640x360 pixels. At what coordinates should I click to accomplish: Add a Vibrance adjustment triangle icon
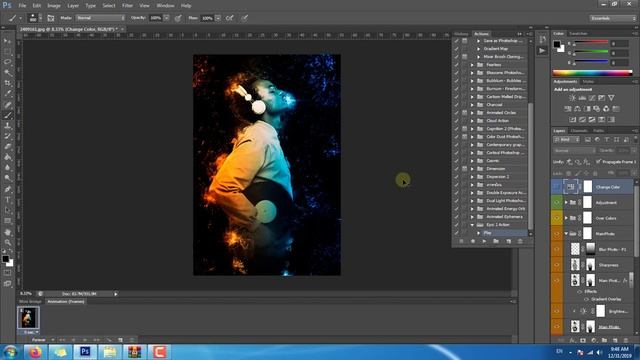pyautogui.click(x=611, y=98)
